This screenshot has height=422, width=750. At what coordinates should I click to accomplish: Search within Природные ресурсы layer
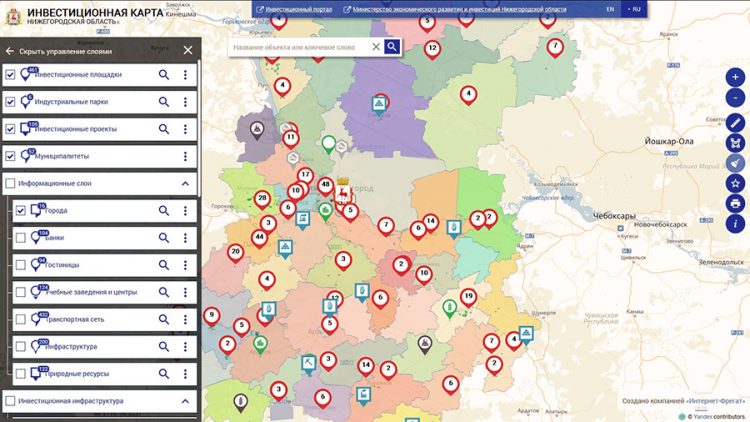pyautogui.click(x=164, y=374)
